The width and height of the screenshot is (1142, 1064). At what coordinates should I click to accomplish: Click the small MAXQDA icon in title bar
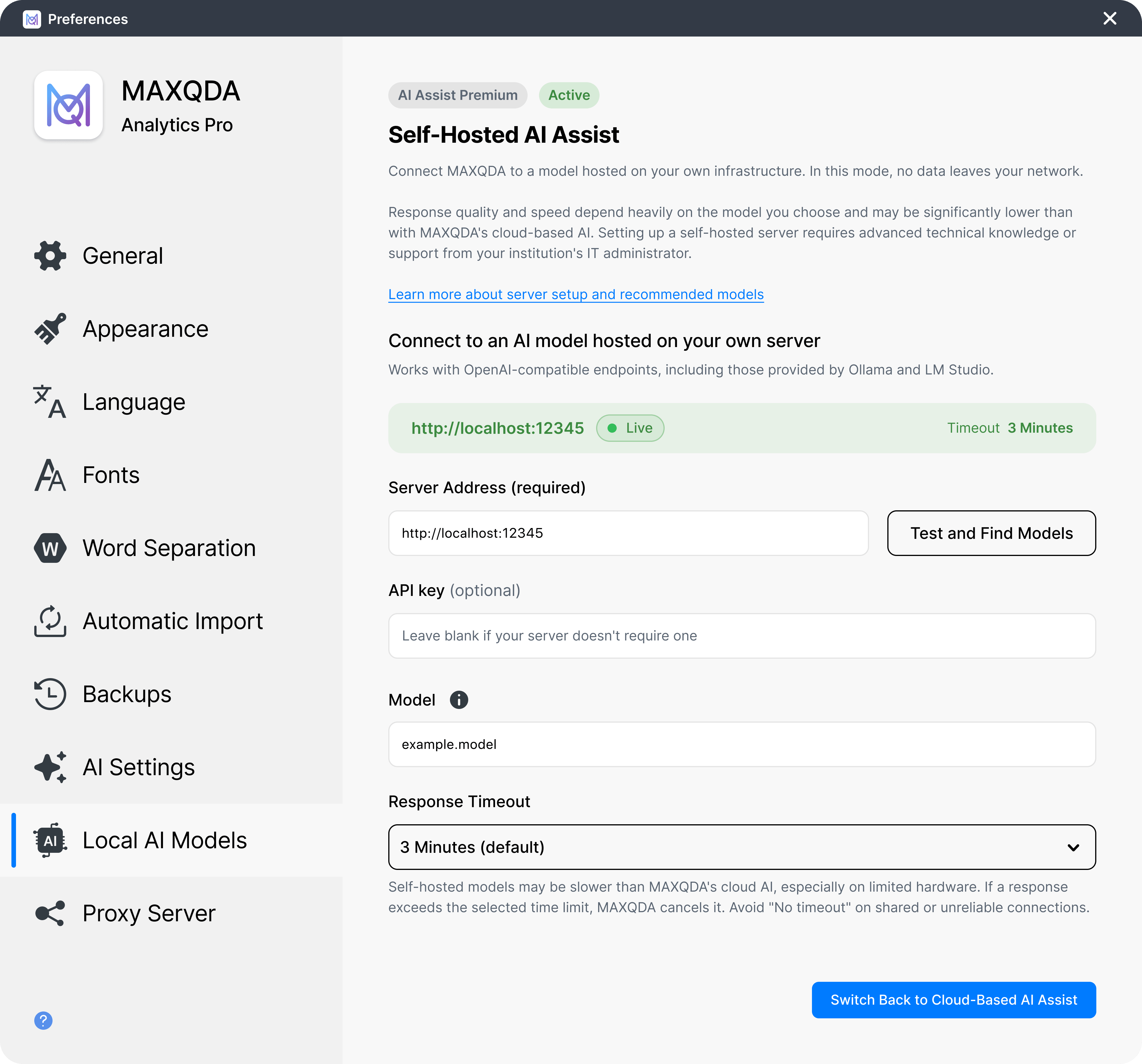pyautogui.click(x=32, y=19)
